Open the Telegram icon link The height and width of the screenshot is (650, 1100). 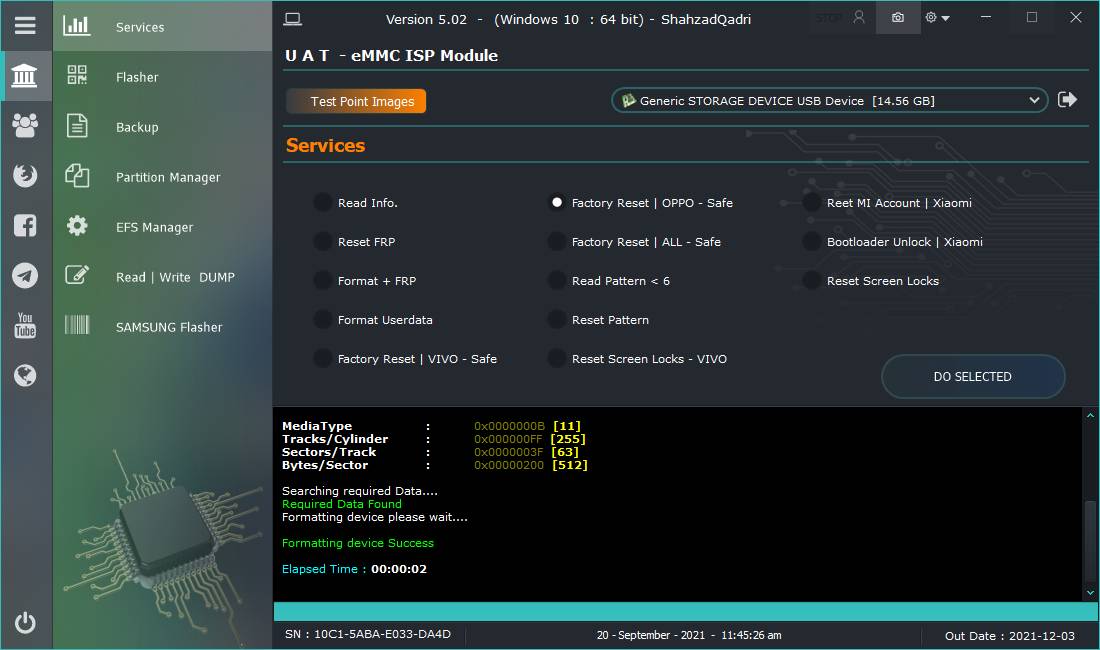[25, 276]
